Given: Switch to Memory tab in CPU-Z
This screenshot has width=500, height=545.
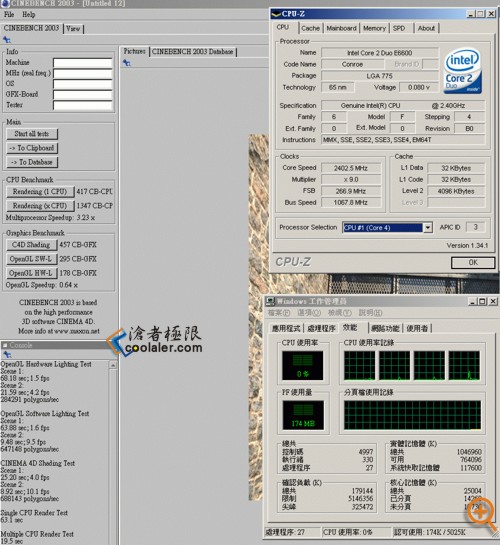Looking at the screenshot, I should point(374,28).
